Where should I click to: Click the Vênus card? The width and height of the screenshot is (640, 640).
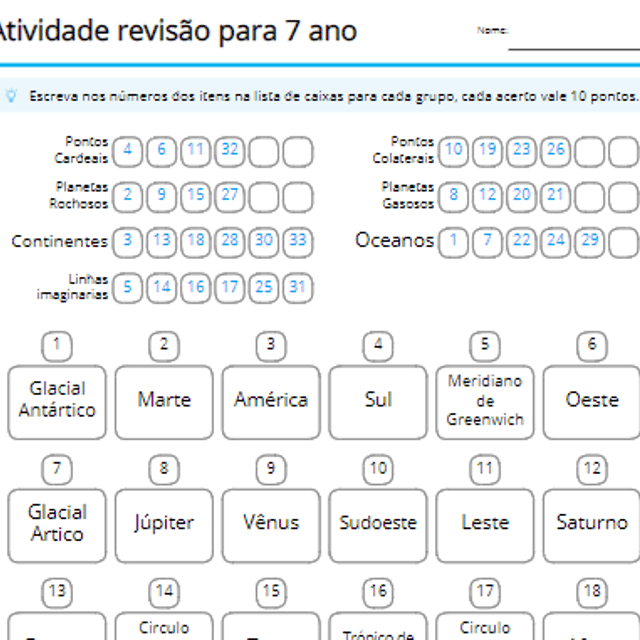(x=271, y=526)
